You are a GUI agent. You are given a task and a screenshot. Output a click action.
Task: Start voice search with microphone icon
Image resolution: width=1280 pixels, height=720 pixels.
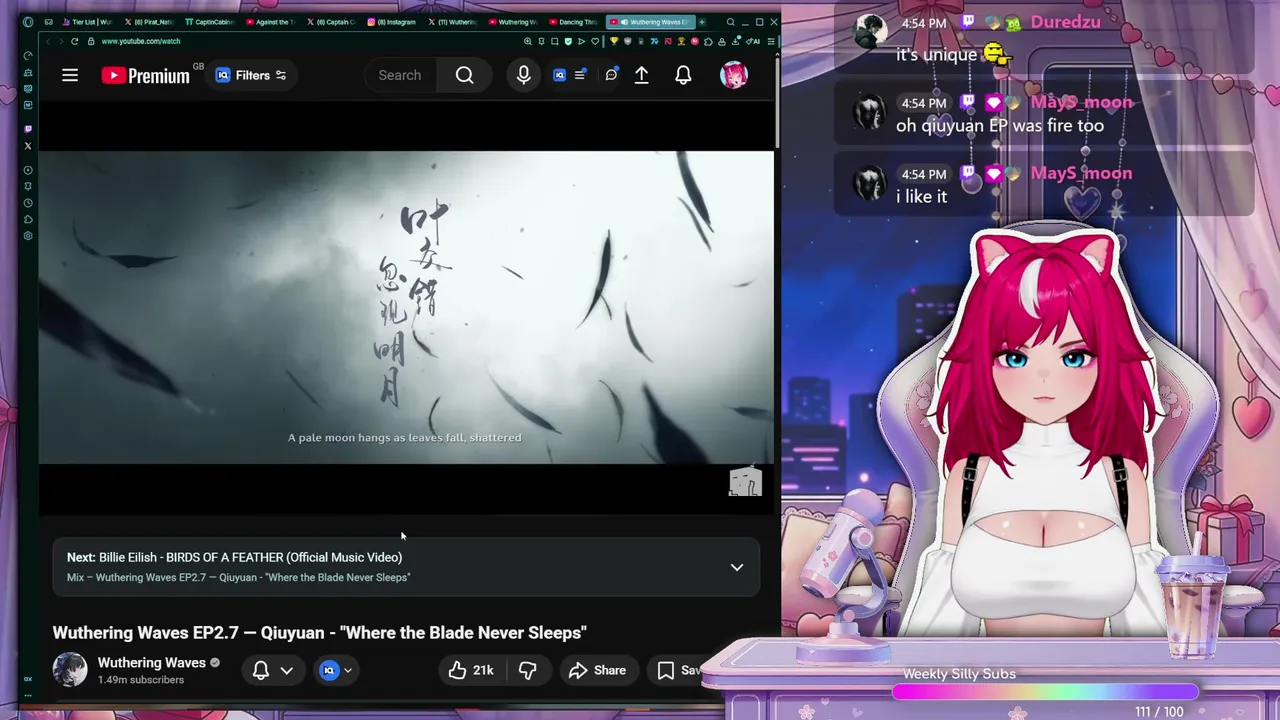tap(523, 75)
